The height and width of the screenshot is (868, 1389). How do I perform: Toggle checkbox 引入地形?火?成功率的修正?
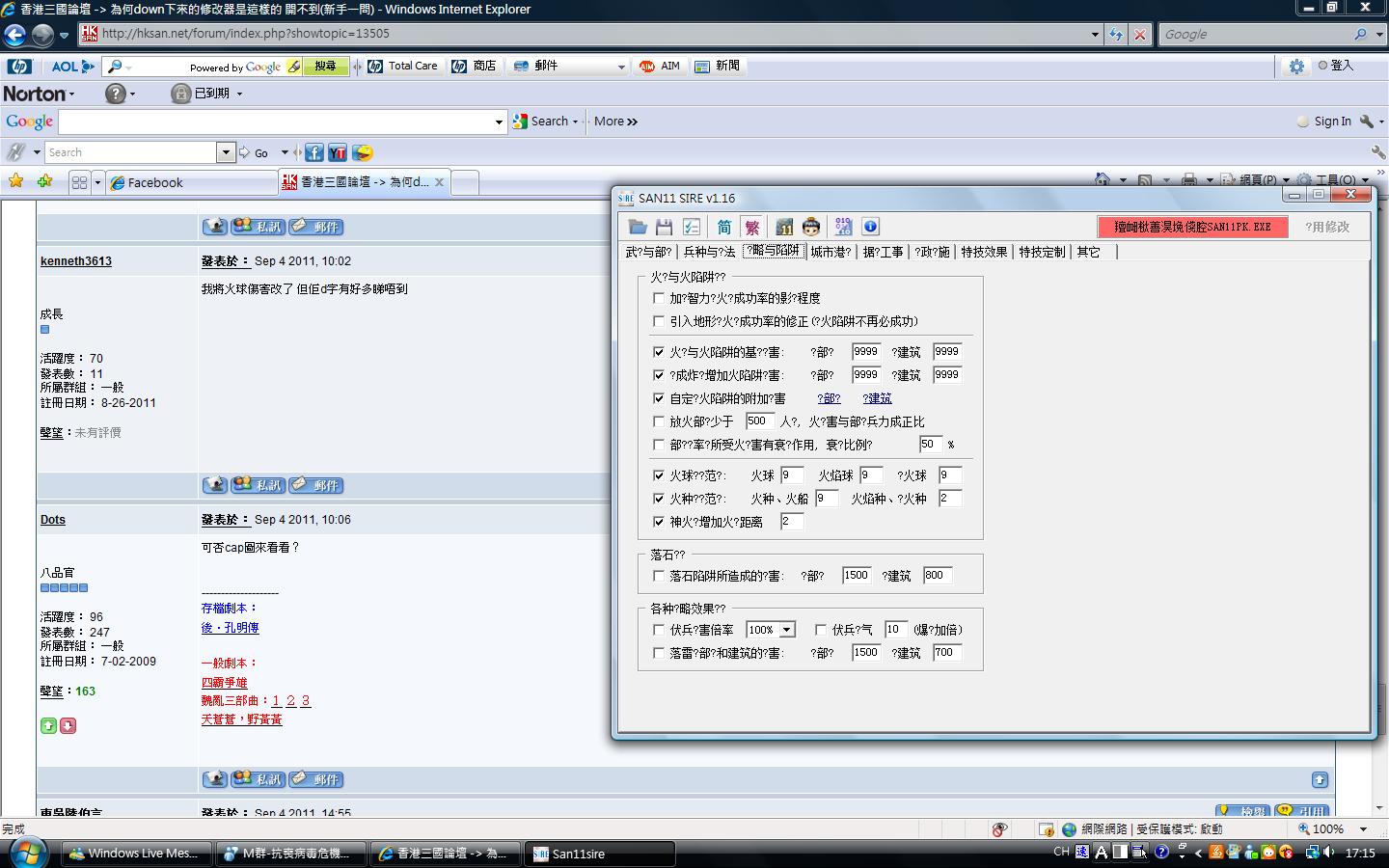point(659,321)
